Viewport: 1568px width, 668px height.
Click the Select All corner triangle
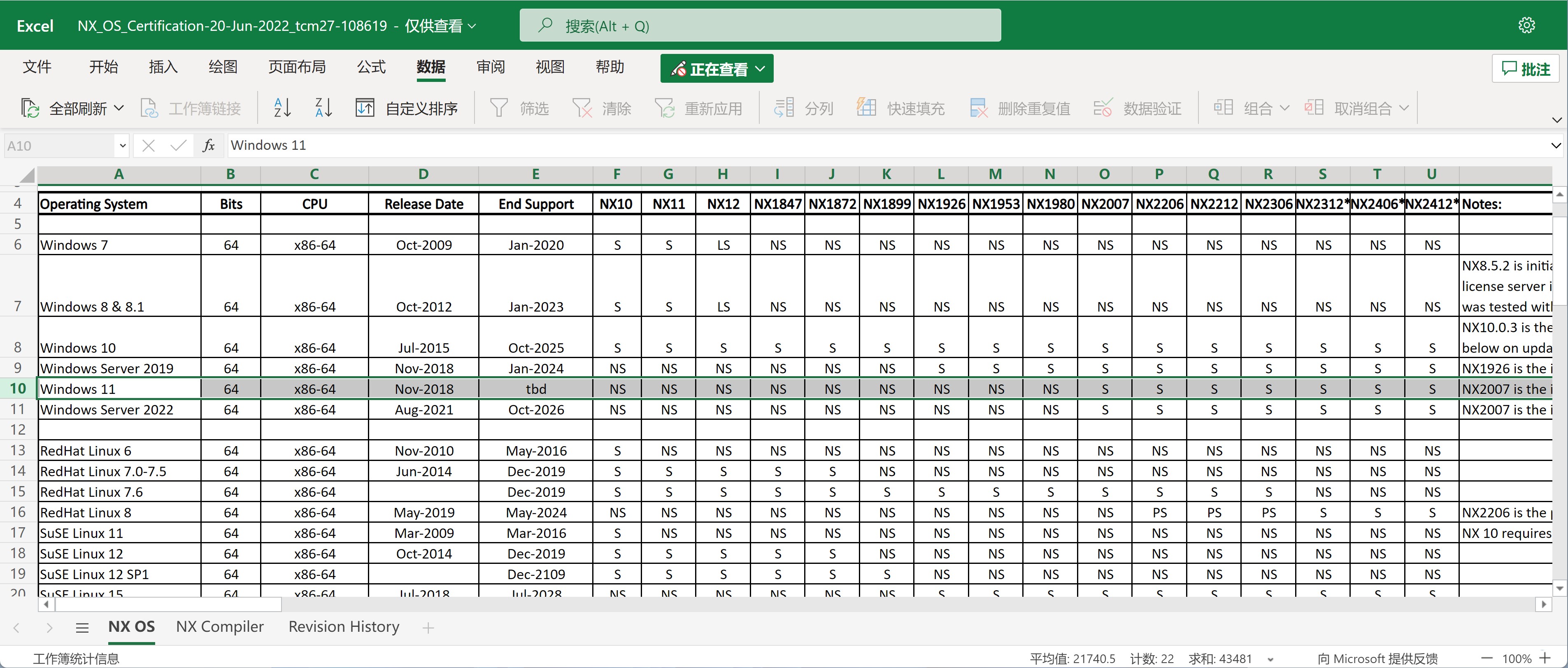coord(26,175)
